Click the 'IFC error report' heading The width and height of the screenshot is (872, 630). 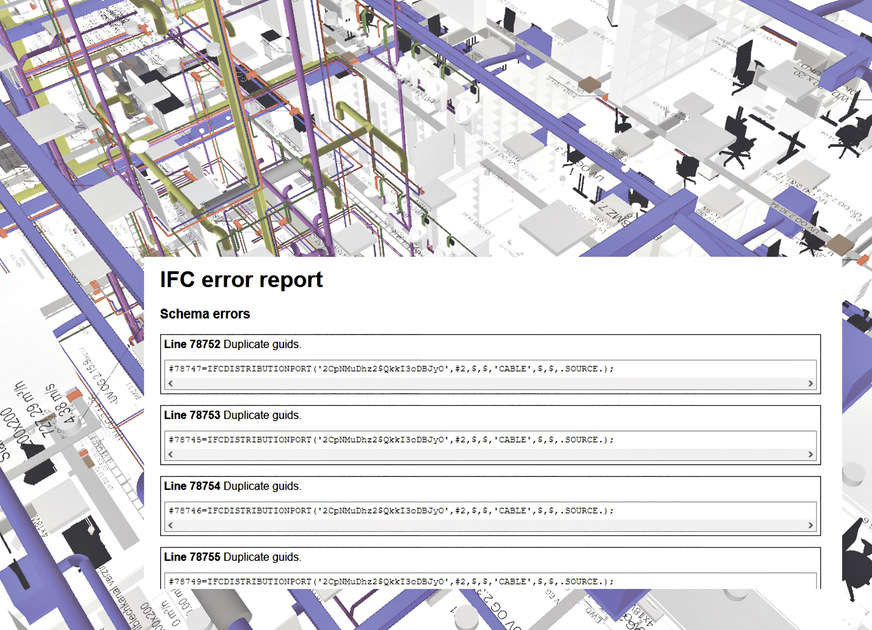click(241, 281)
